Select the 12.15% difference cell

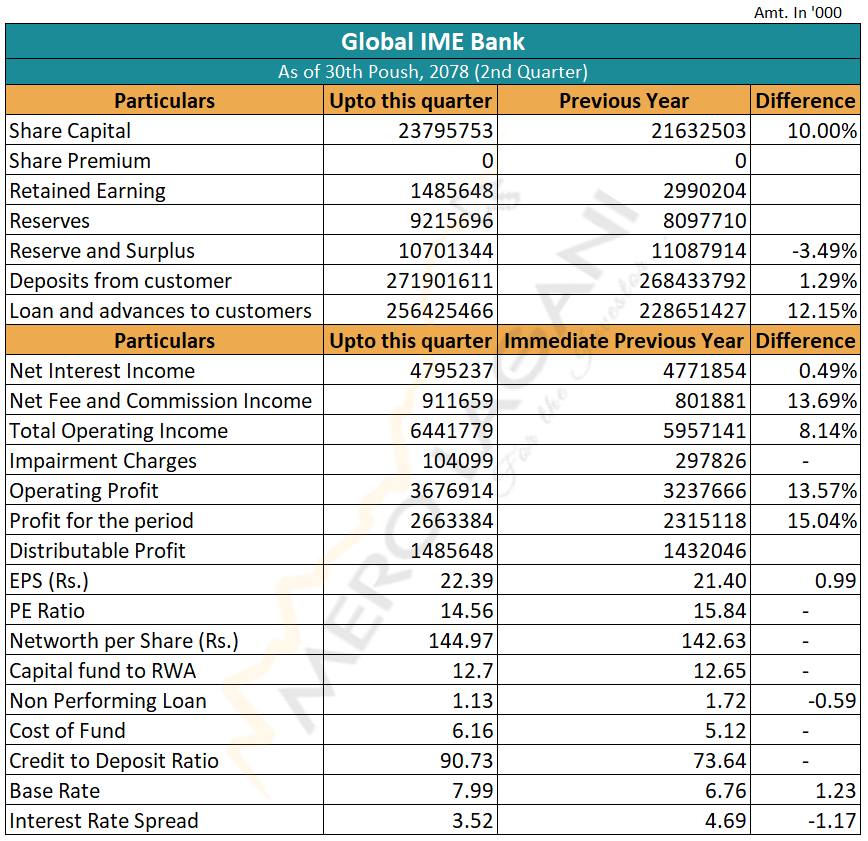pos(822,311)
